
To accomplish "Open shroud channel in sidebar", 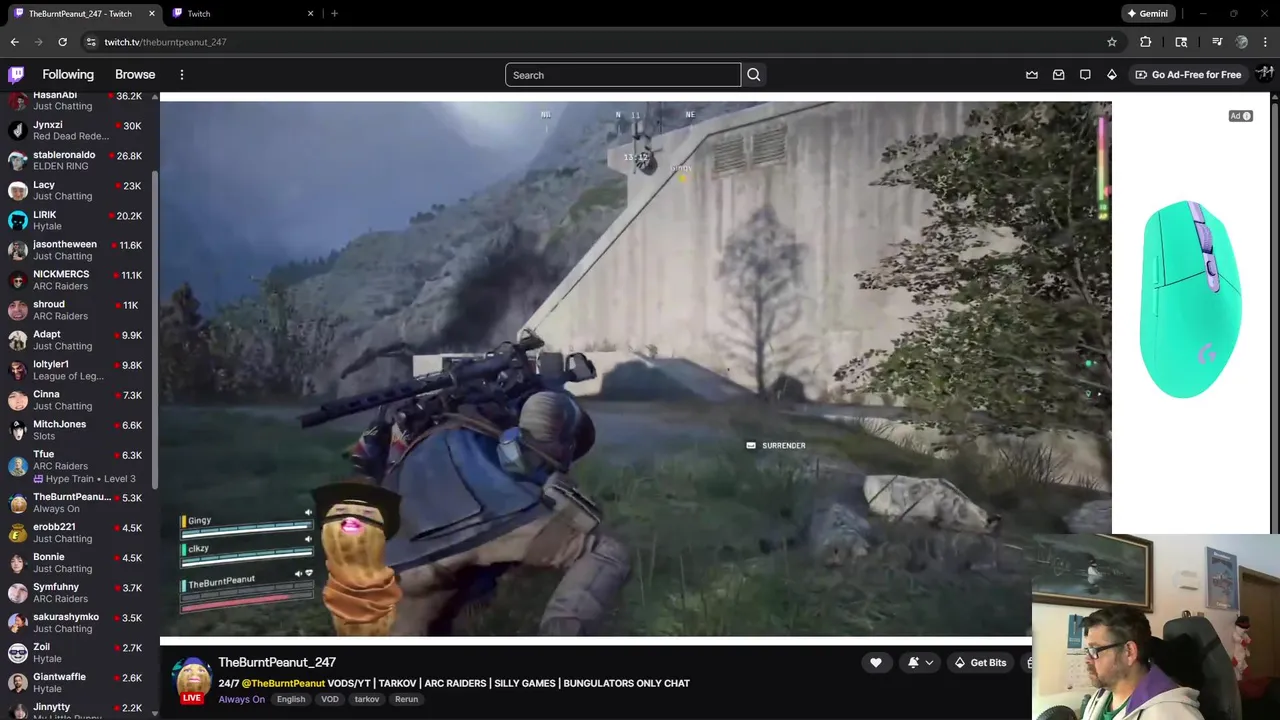I will pyautogui.click(x=80, y=310).
